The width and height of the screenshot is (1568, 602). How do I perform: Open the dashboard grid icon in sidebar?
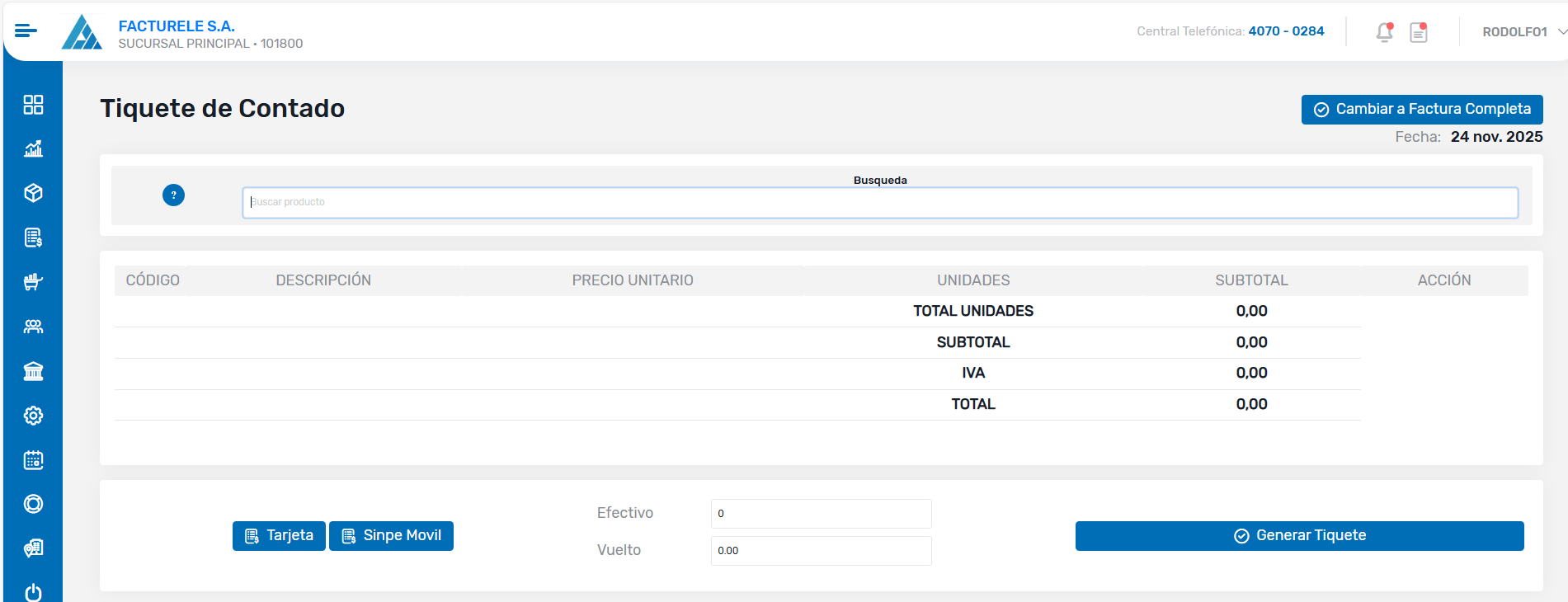[x=33, y=105]
